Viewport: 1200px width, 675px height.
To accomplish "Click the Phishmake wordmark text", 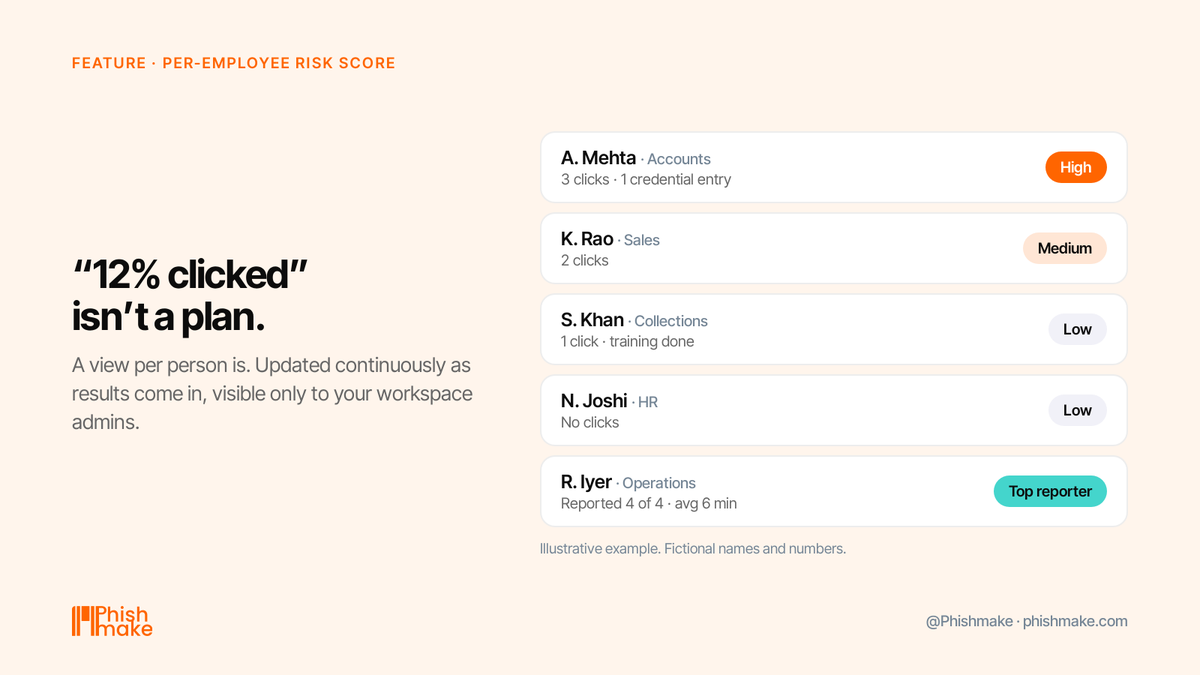I will [124, 621].
